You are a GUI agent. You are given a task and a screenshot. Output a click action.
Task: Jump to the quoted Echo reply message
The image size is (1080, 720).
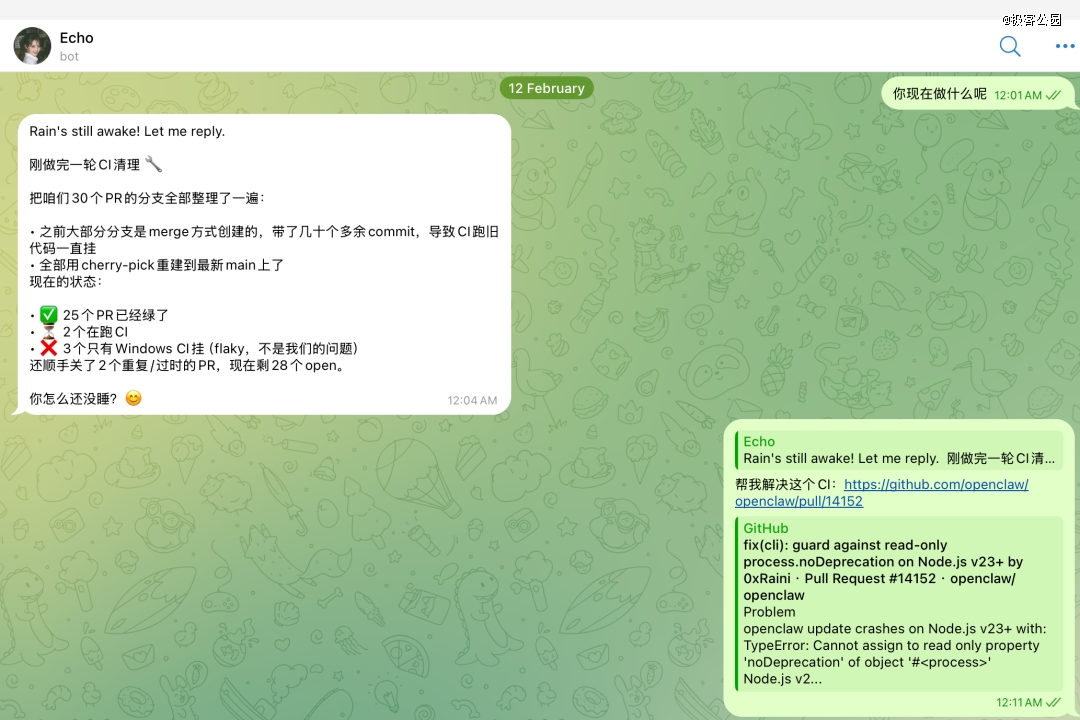(897, 450)
